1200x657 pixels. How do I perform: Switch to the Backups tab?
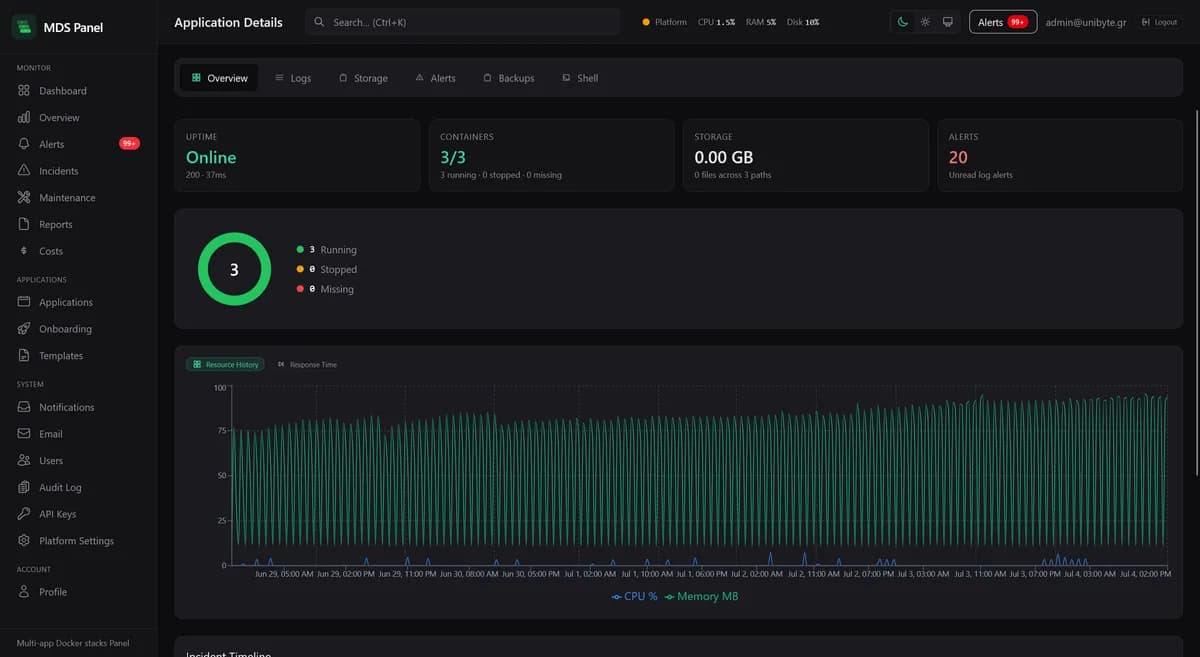(x=508, y=78)
